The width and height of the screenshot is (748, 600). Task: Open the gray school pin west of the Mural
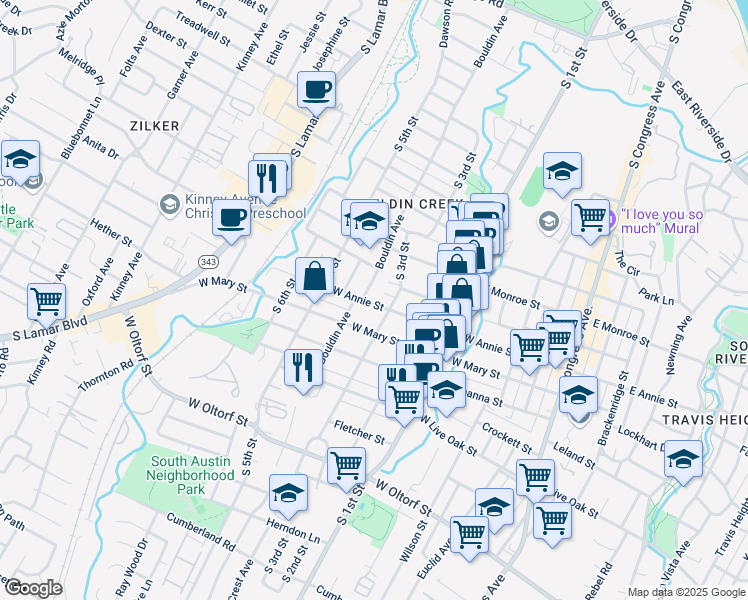pos(549,222)
